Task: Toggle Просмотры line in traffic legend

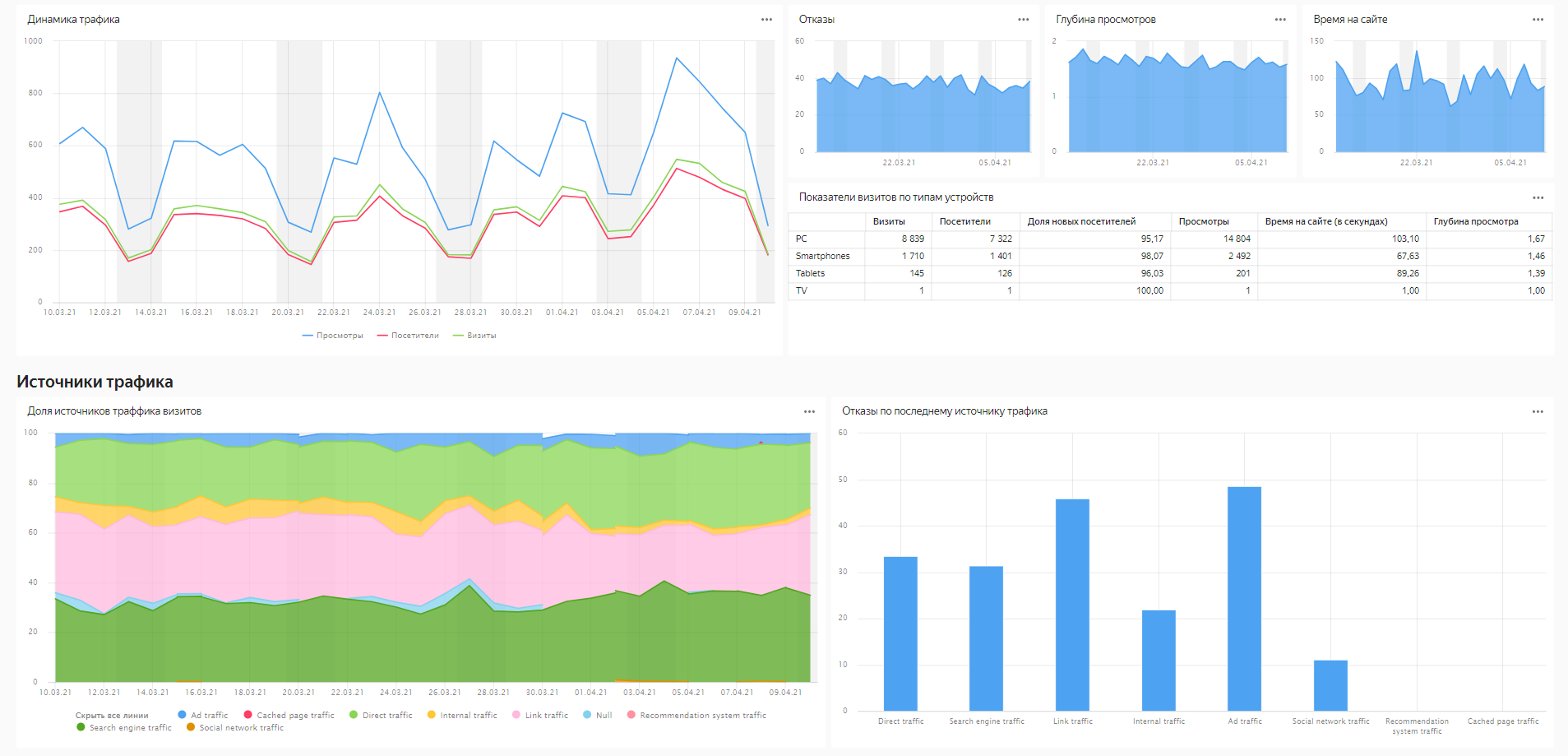Action: click(333, 336)
